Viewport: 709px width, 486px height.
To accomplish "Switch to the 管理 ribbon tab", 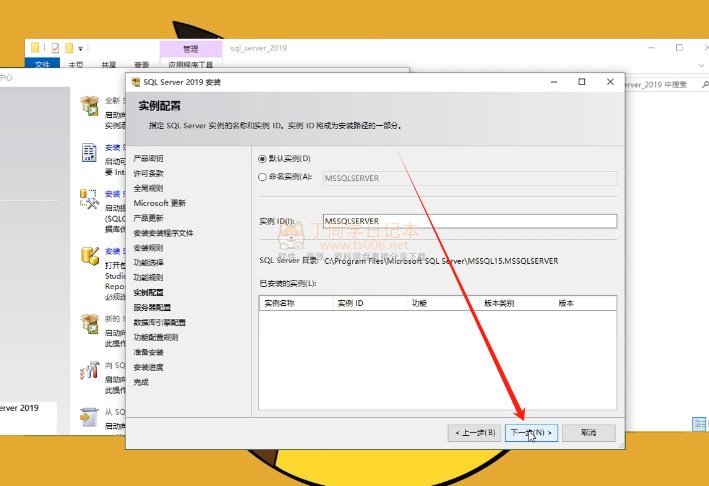I will tap(190, 48).
